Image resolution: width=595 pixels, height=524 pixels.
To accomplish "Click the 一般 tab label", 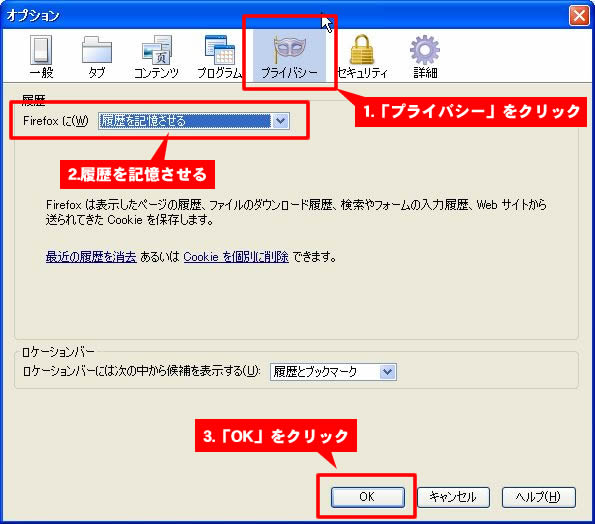I will [41, 72].
